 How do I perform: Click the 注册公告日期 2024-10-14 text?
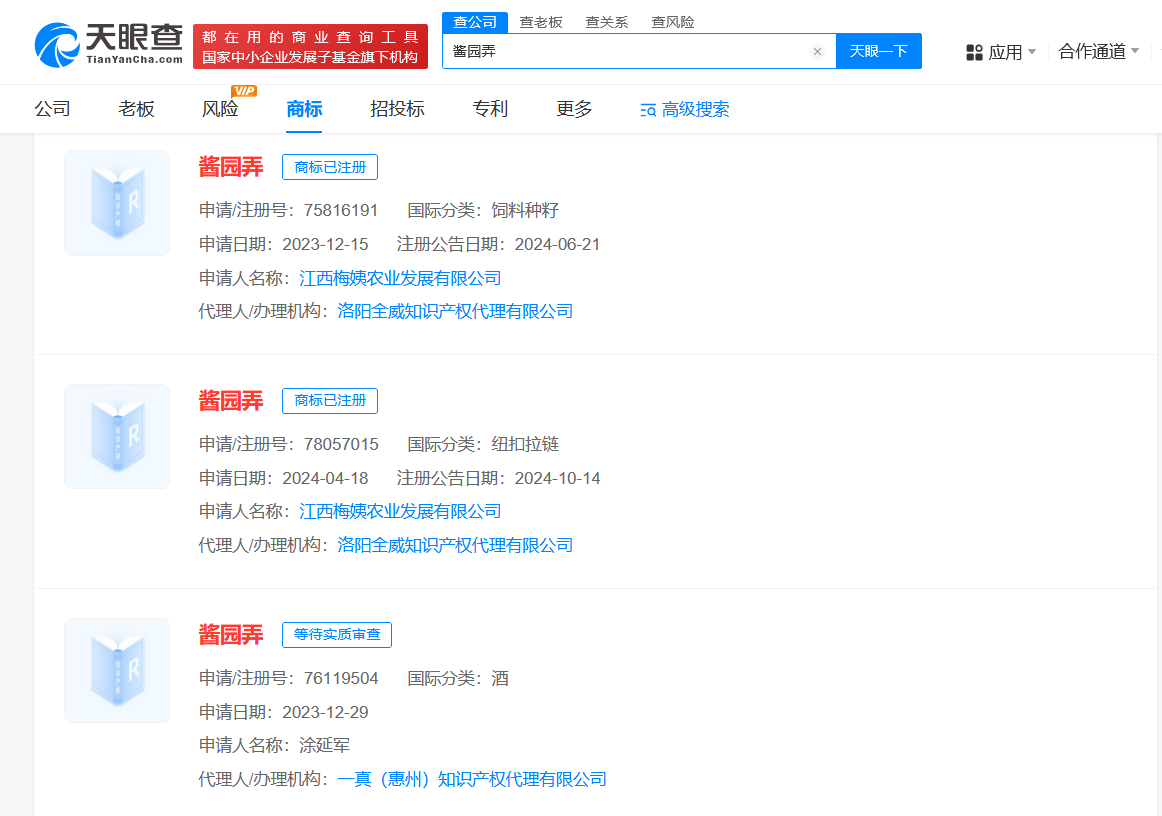[498, 478]
